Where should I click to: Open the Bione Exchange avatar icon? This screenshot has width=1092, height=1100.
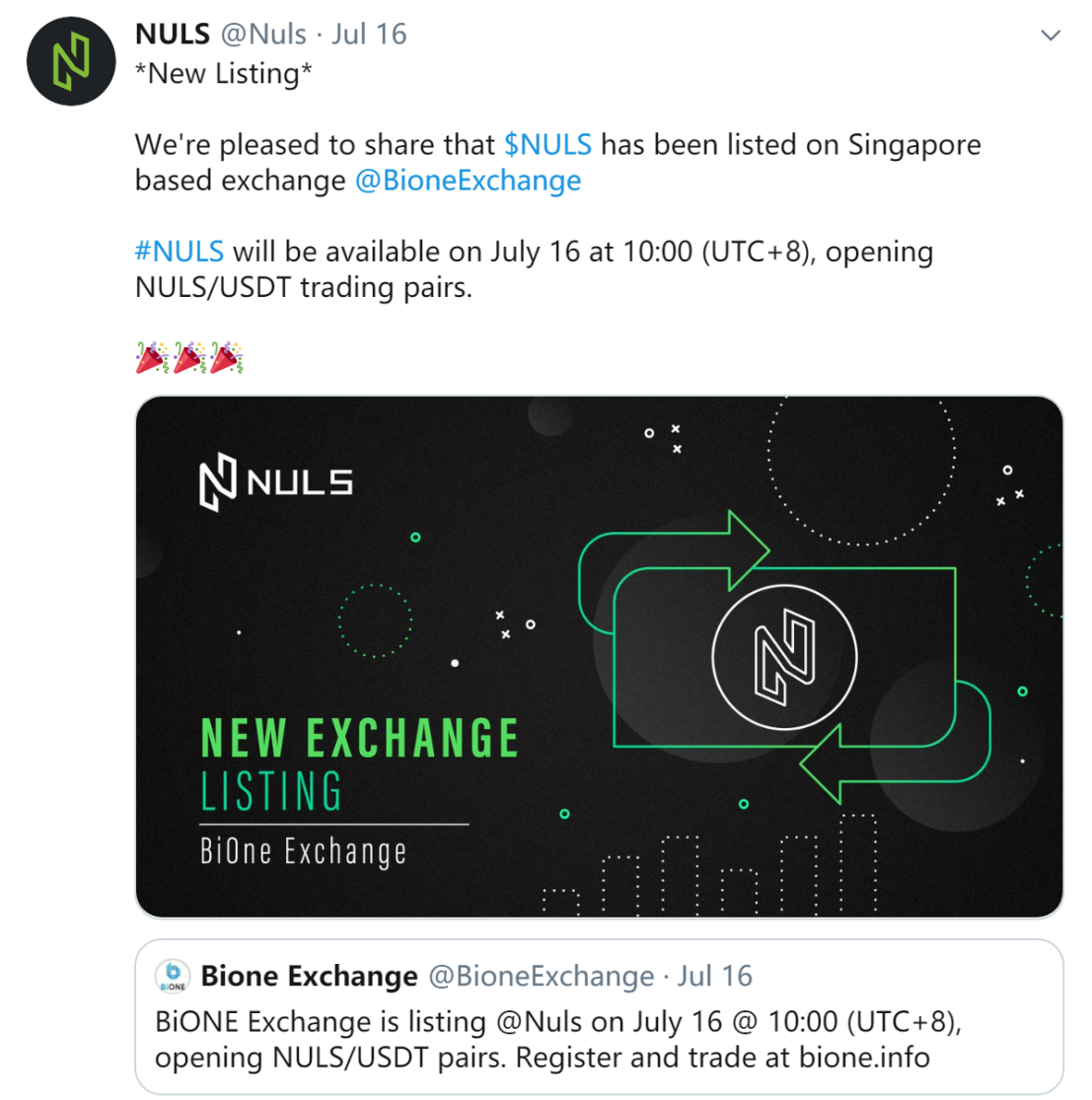173,976
